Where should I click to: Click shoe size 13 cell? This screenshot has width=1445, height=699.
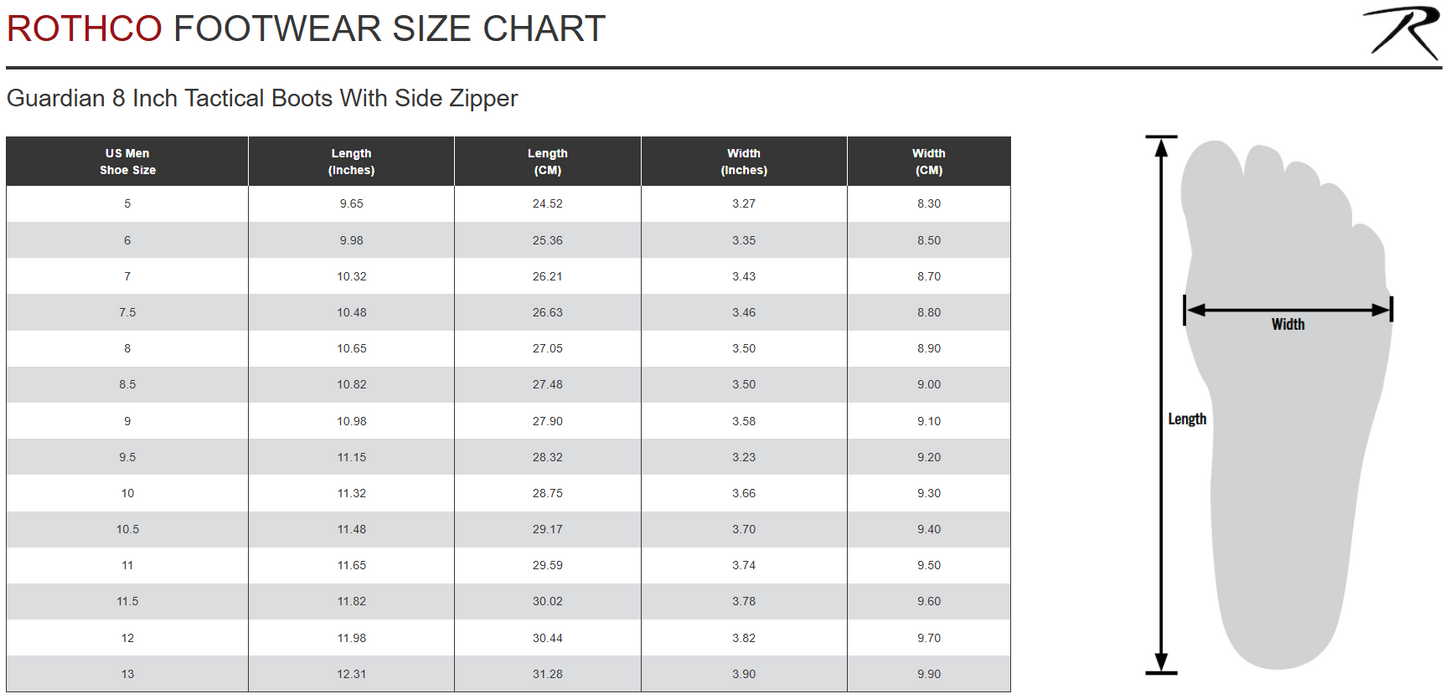[127, 674]
